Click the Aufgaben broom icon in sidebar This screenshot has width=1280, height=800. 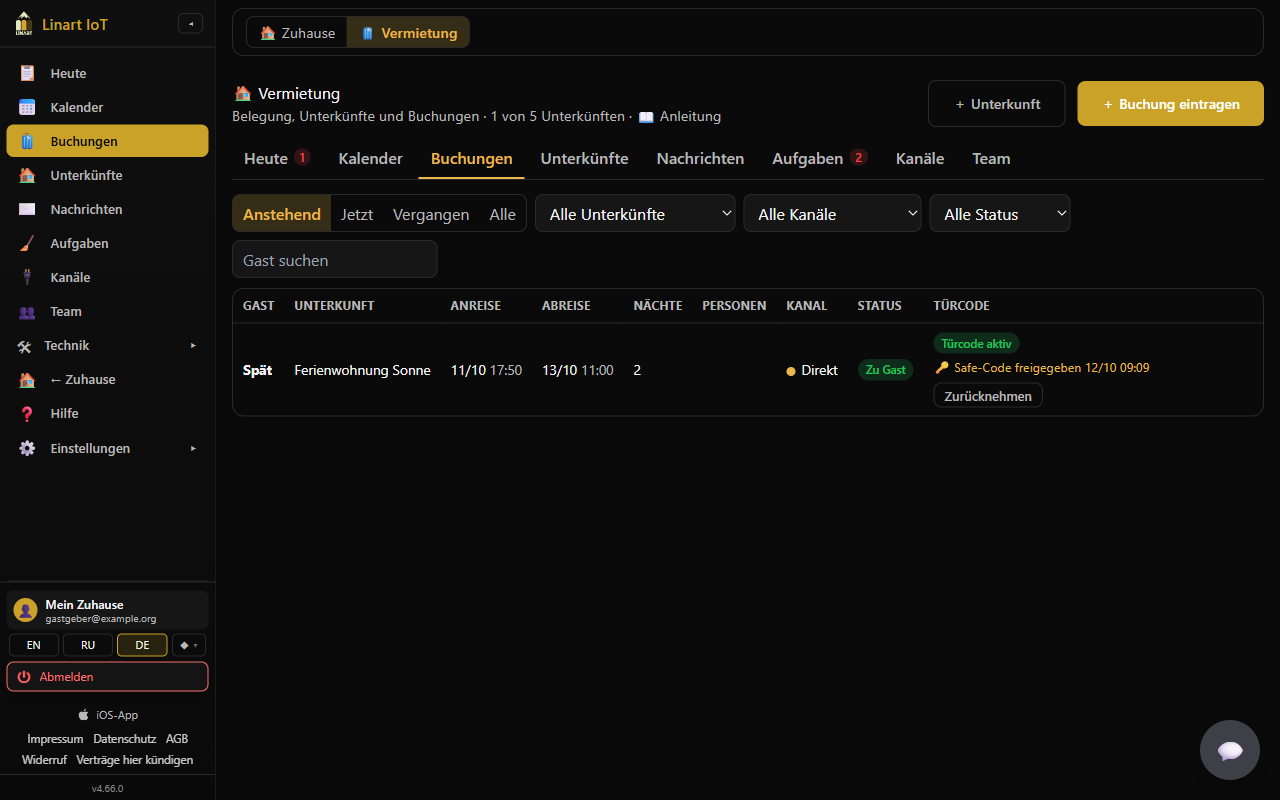tap(27, 243)
